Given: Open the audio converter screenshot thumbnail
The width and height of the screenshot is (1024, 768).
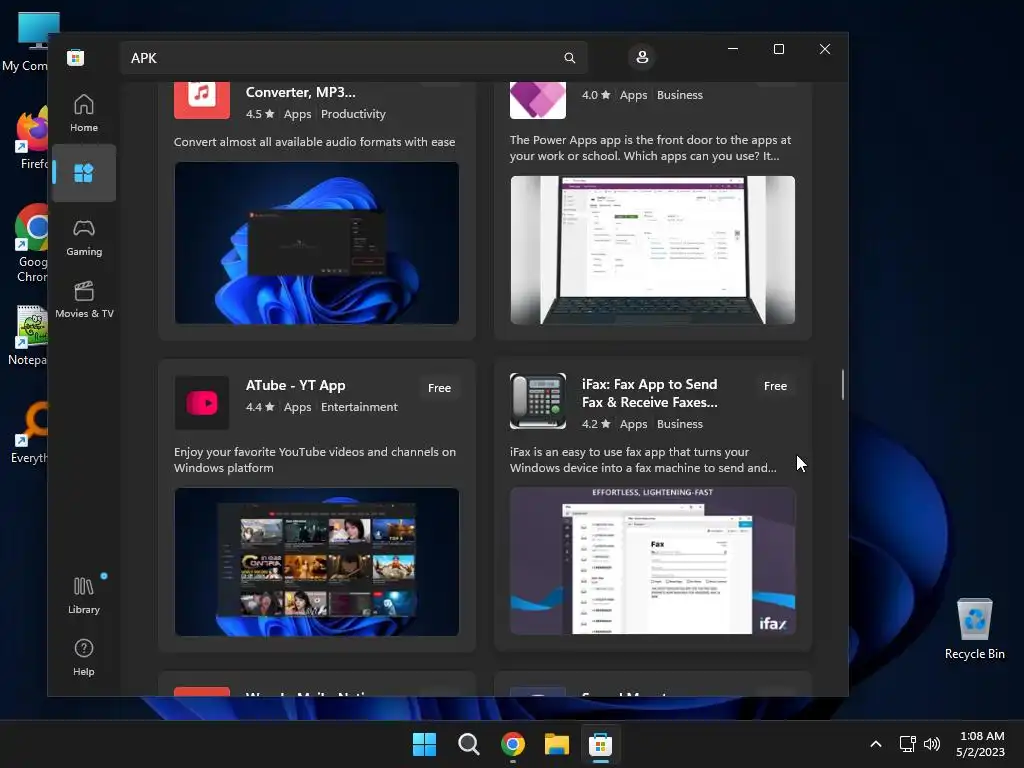Looking at the screenshot, I should pos(317,242).
